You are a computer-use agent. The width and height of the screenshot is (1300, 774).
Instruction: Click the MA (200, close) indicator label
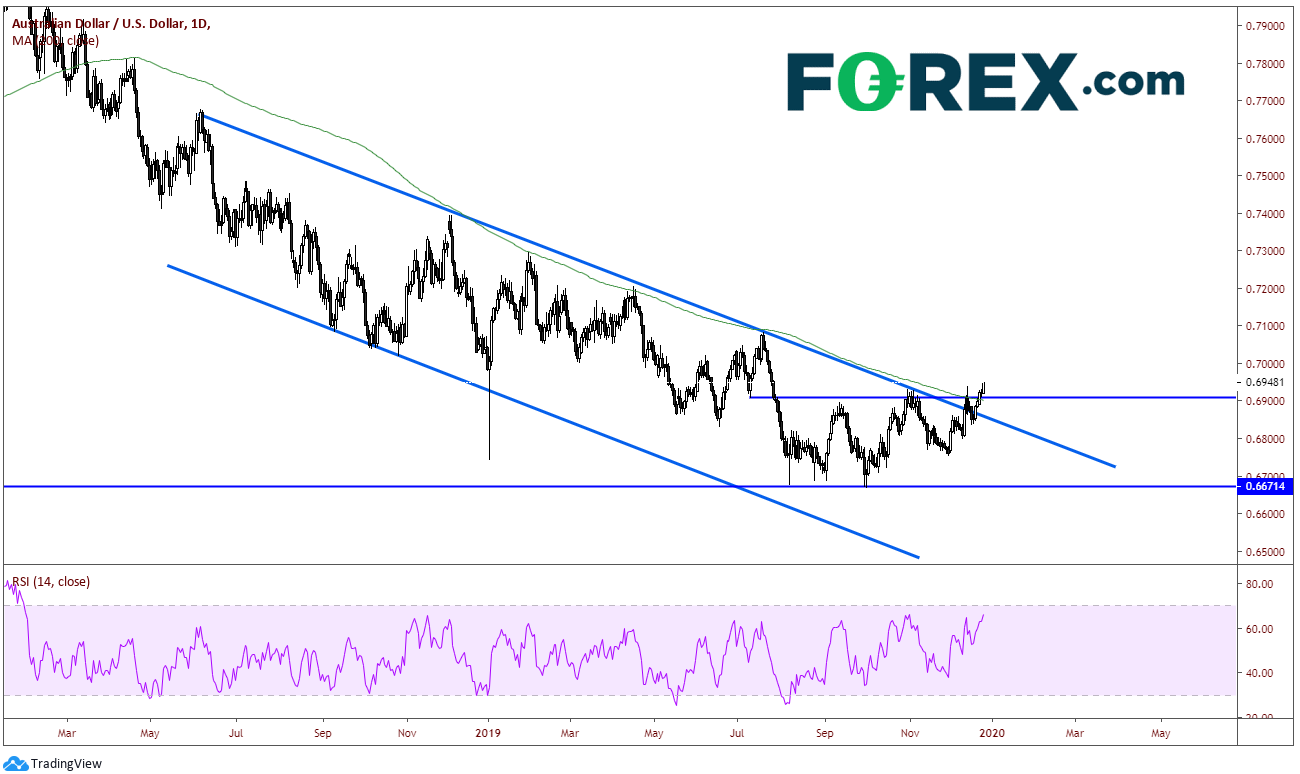pyautogui.click(x=55, y=41)
